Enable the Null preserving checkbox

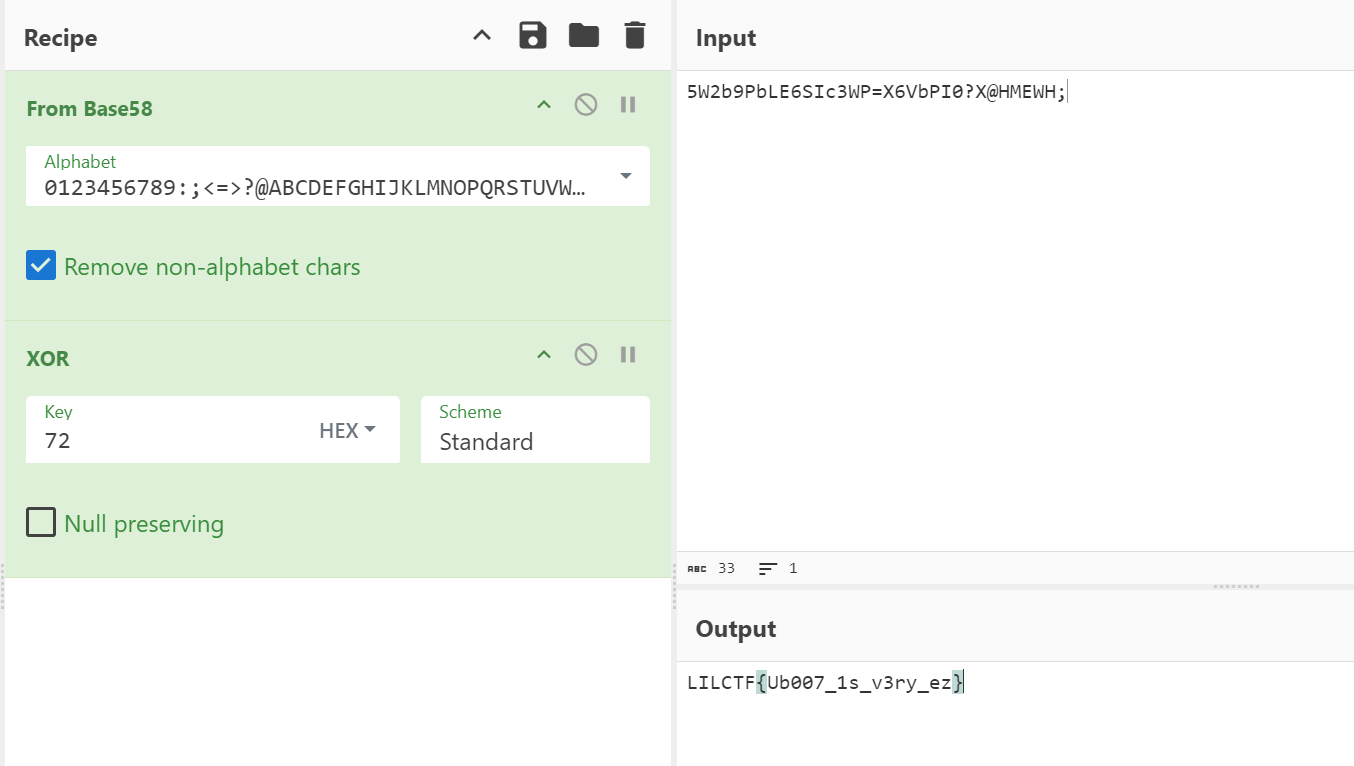(41, 523)
